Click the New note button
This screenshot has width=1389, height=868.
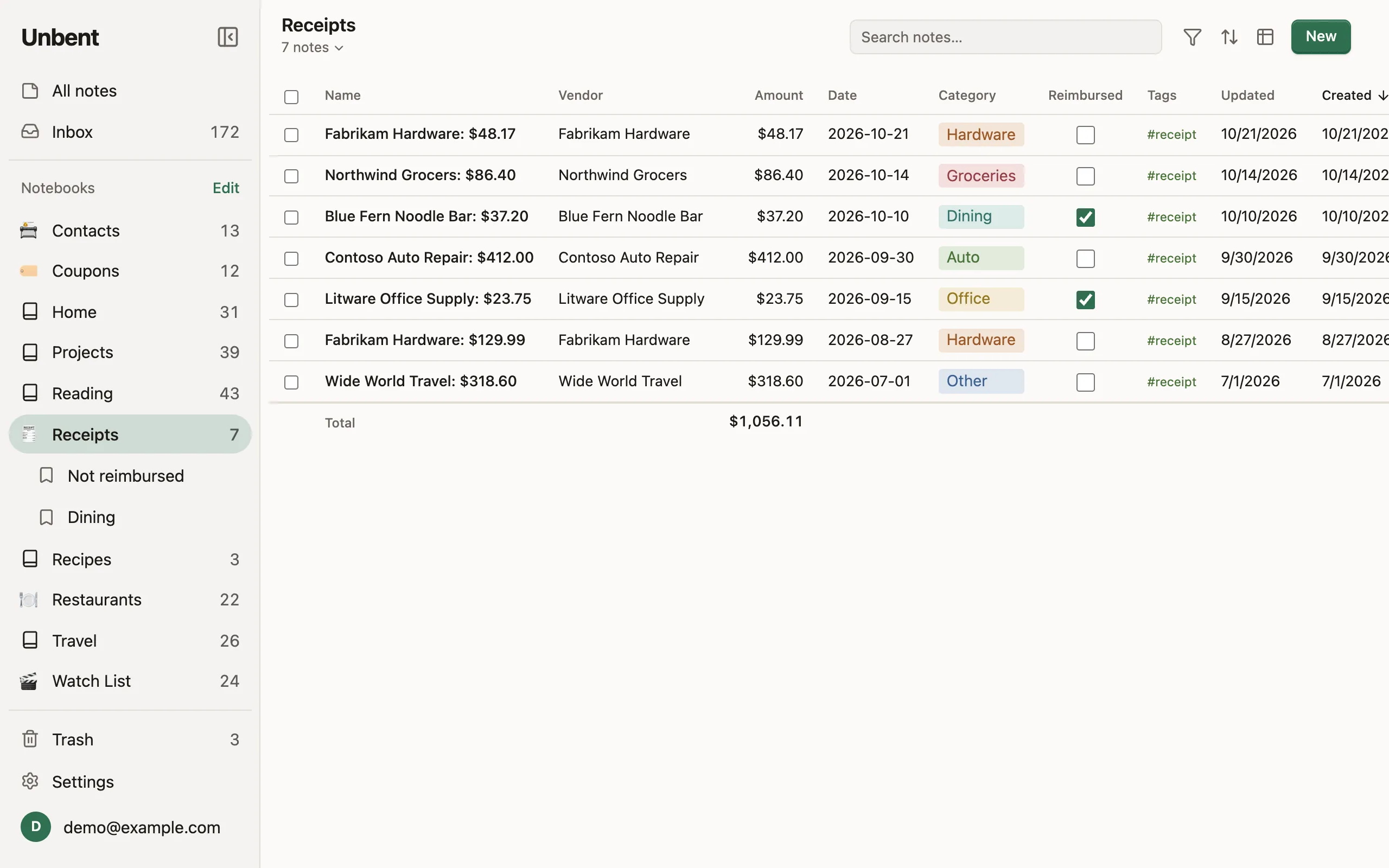1321,37
